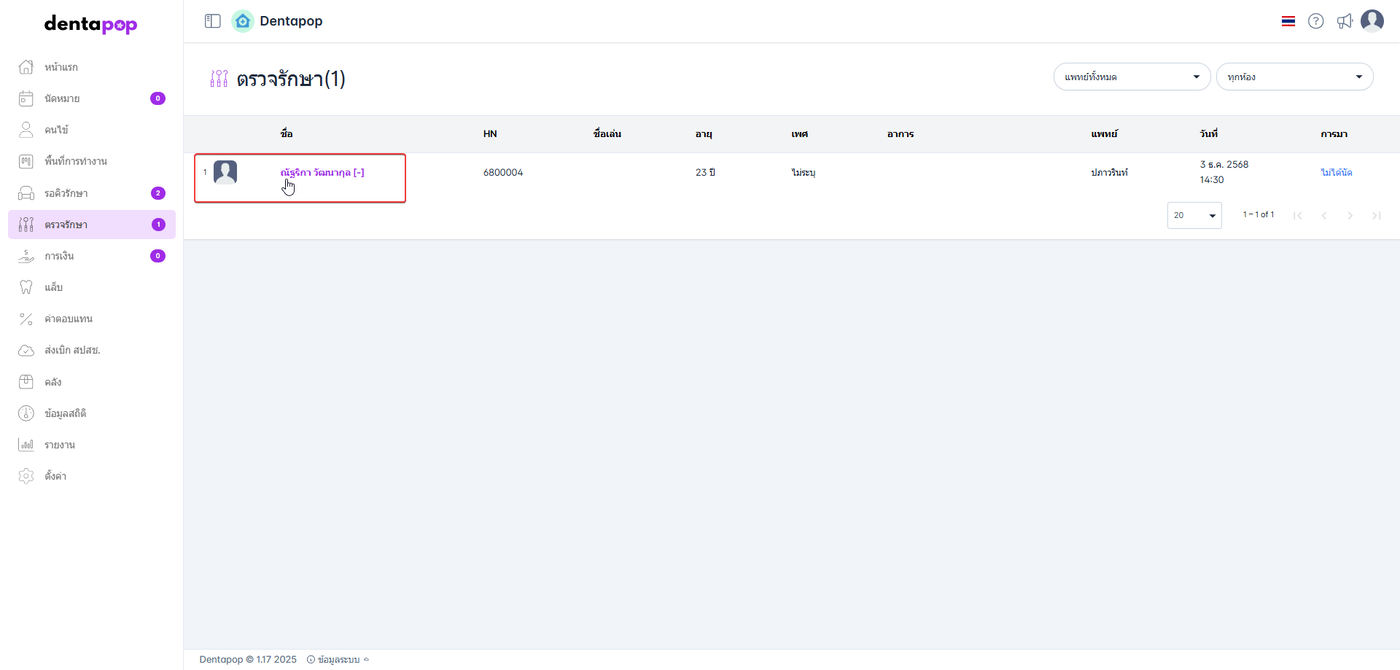Viewport: 1400px width, 670px height.
Task: Click age cell 23 ปี
Action: point(706,172)
